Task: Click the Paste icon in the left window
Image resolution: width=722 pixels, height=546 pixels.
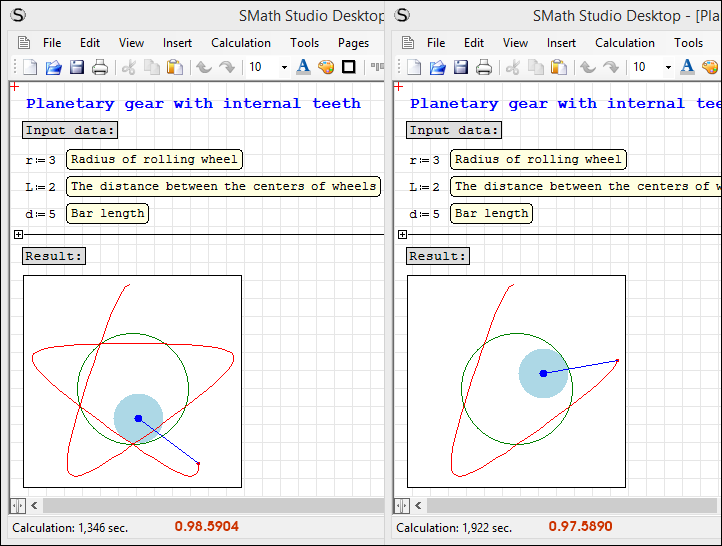Action: tap(175, 67)
